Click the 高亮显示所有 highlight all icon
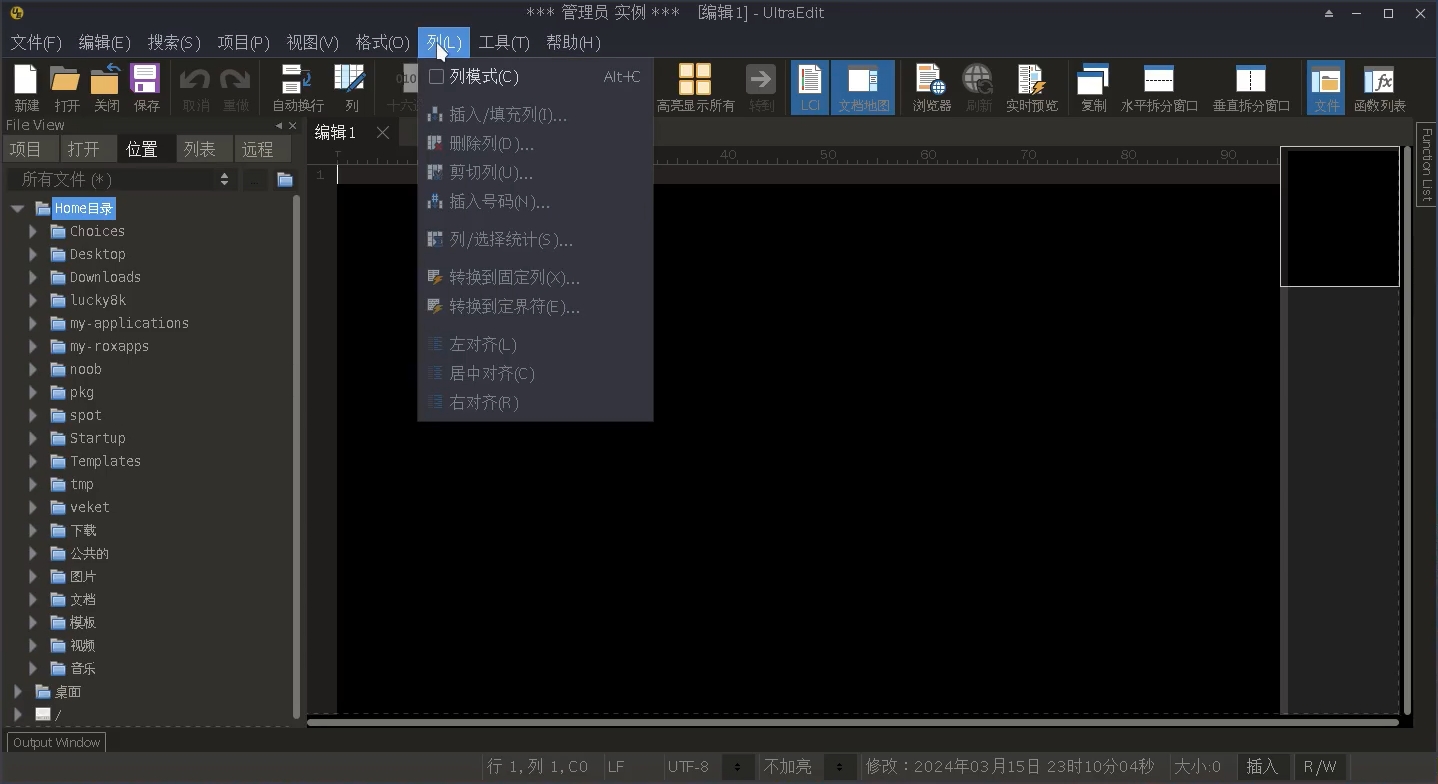Image resolution: width=1438 pixels, height=784 pixels. pos(695,87)
